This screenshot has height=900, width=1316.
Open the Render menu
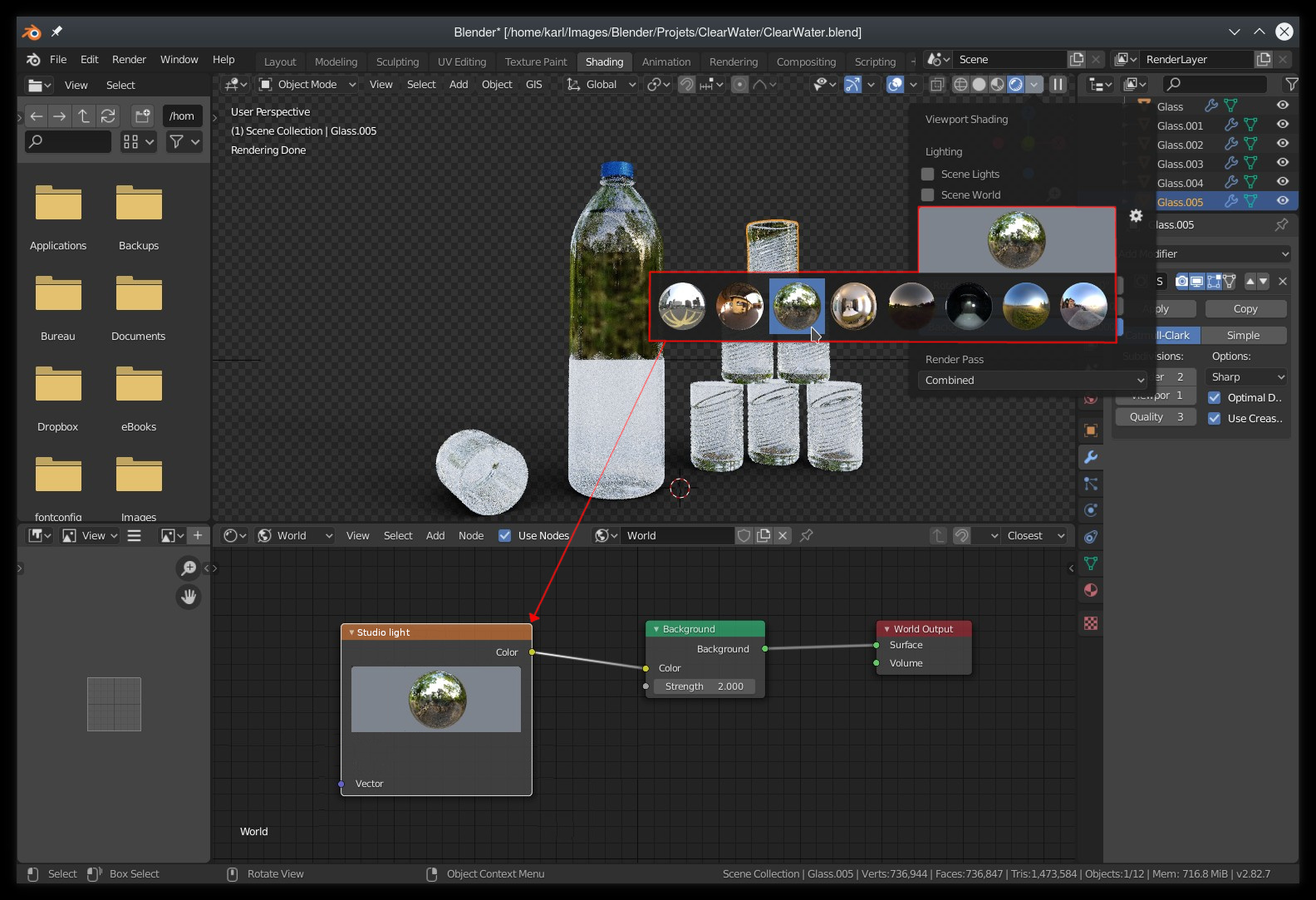(129, 60)
